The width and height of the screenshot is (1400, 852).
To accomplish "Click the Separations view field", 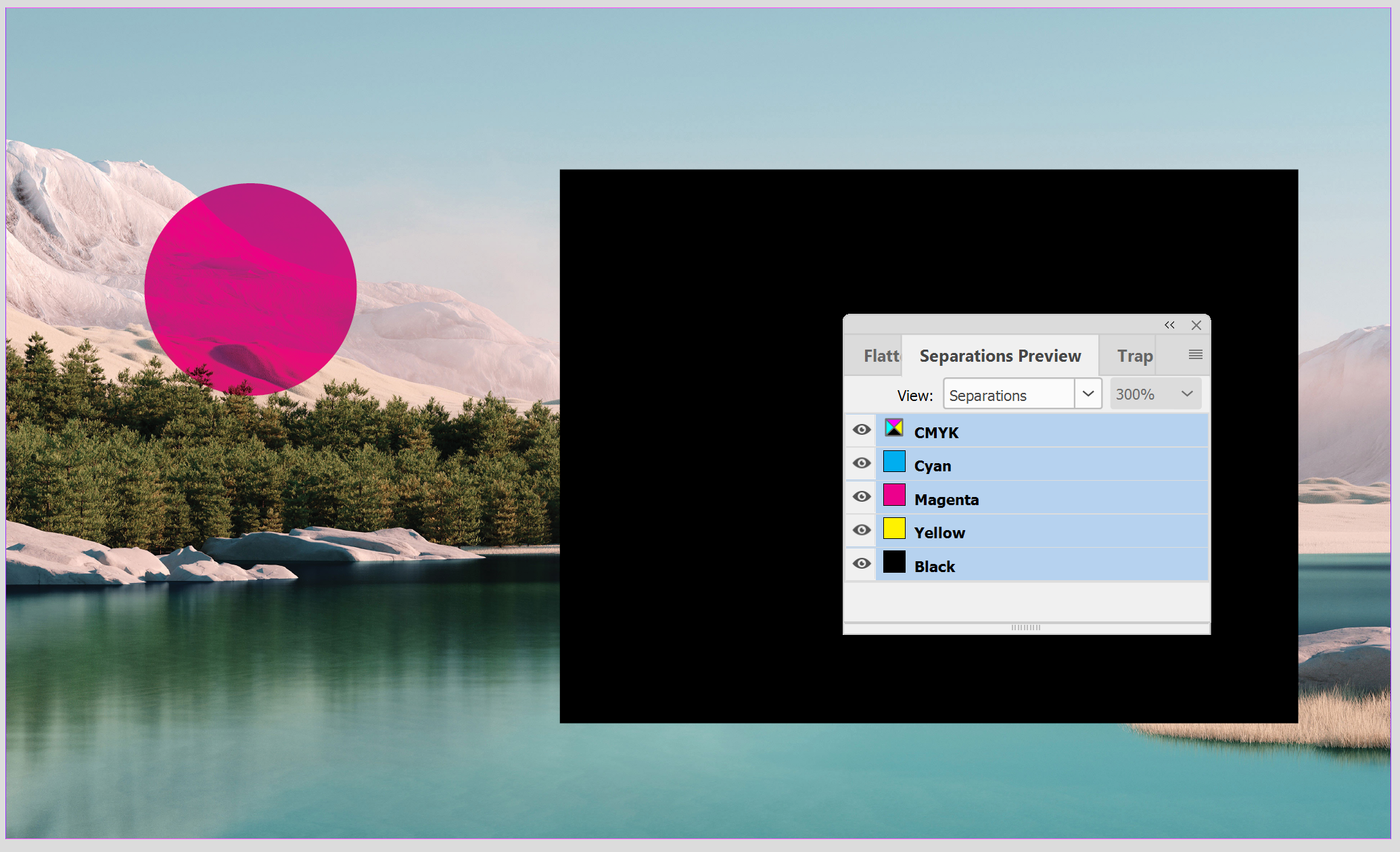I will [1009, 394].
